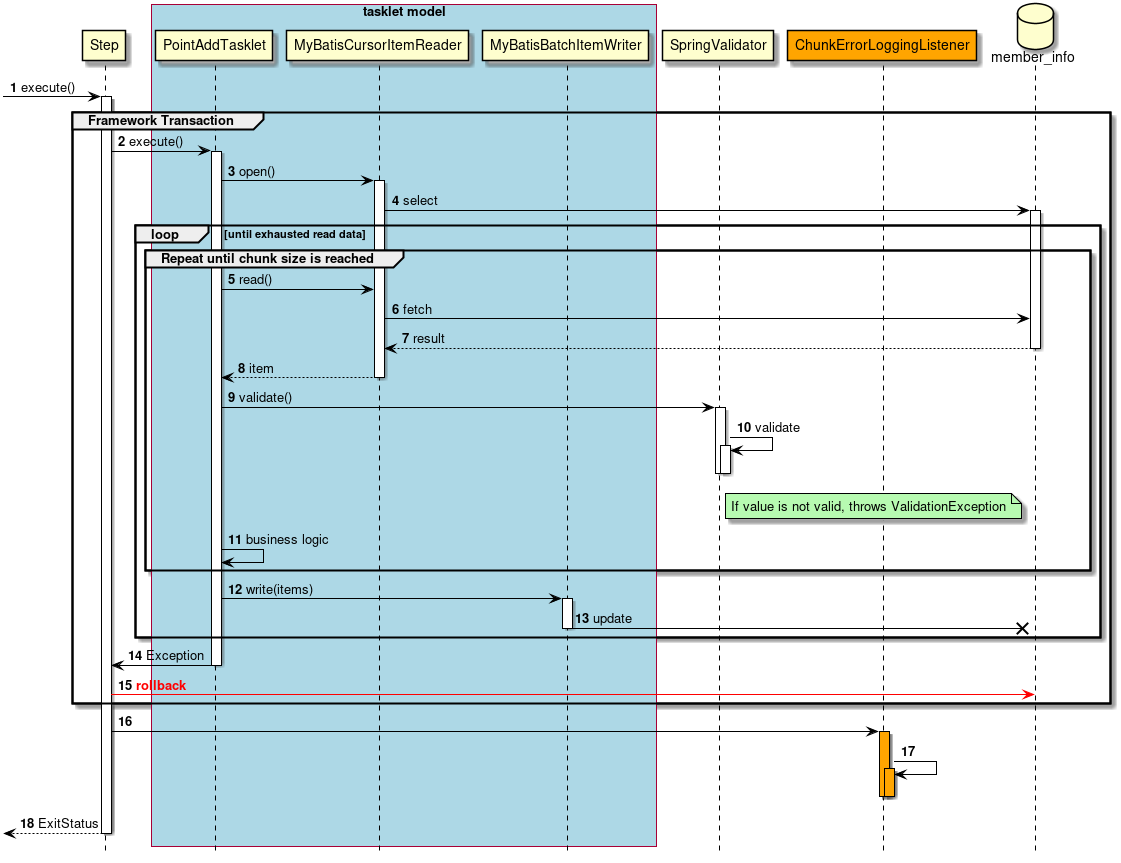
Task: Click the '3 open()' message label
Action: pyautogui.click(x=251, y=172)
